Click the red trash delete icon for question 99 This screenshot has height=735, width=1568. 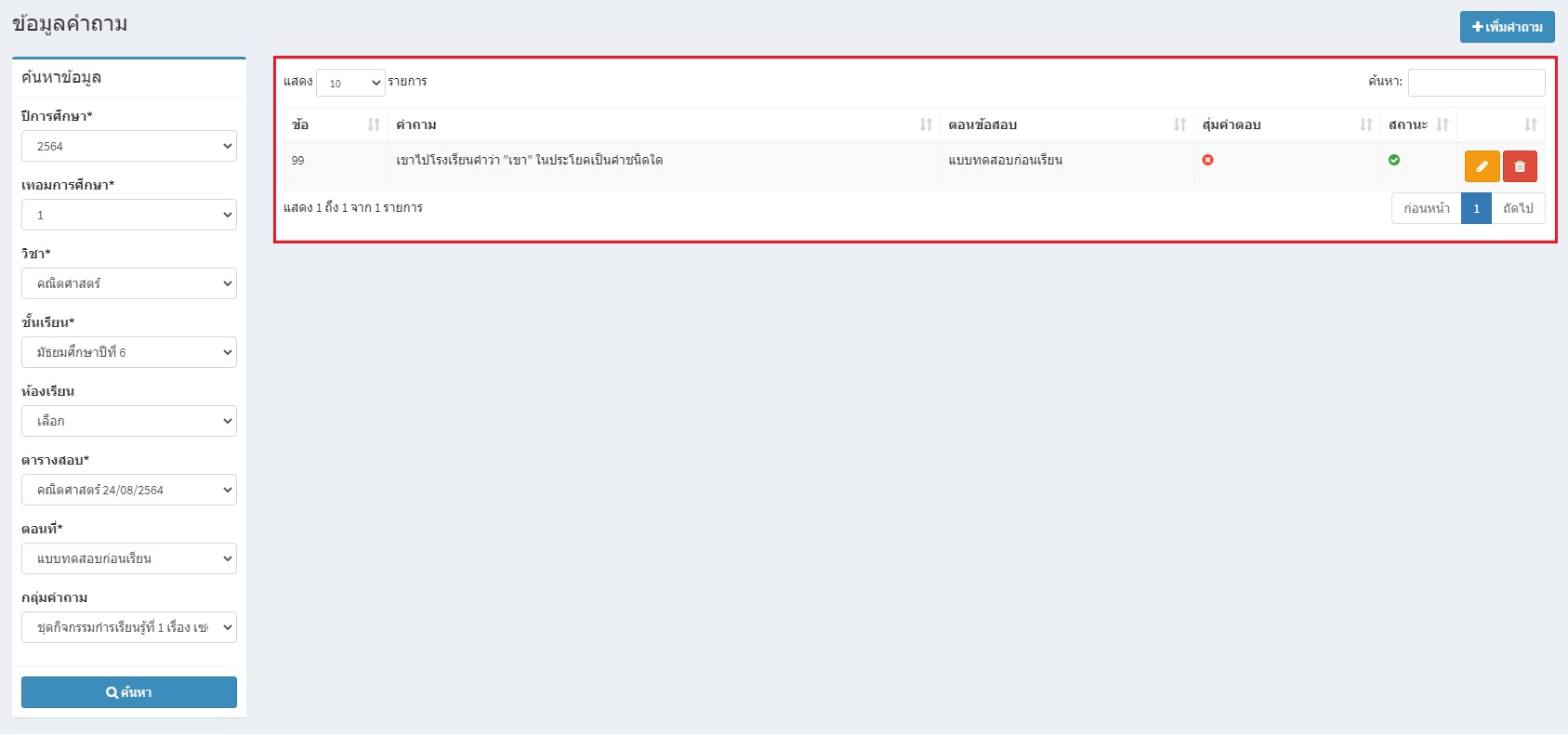click(x=1520, y=166)
